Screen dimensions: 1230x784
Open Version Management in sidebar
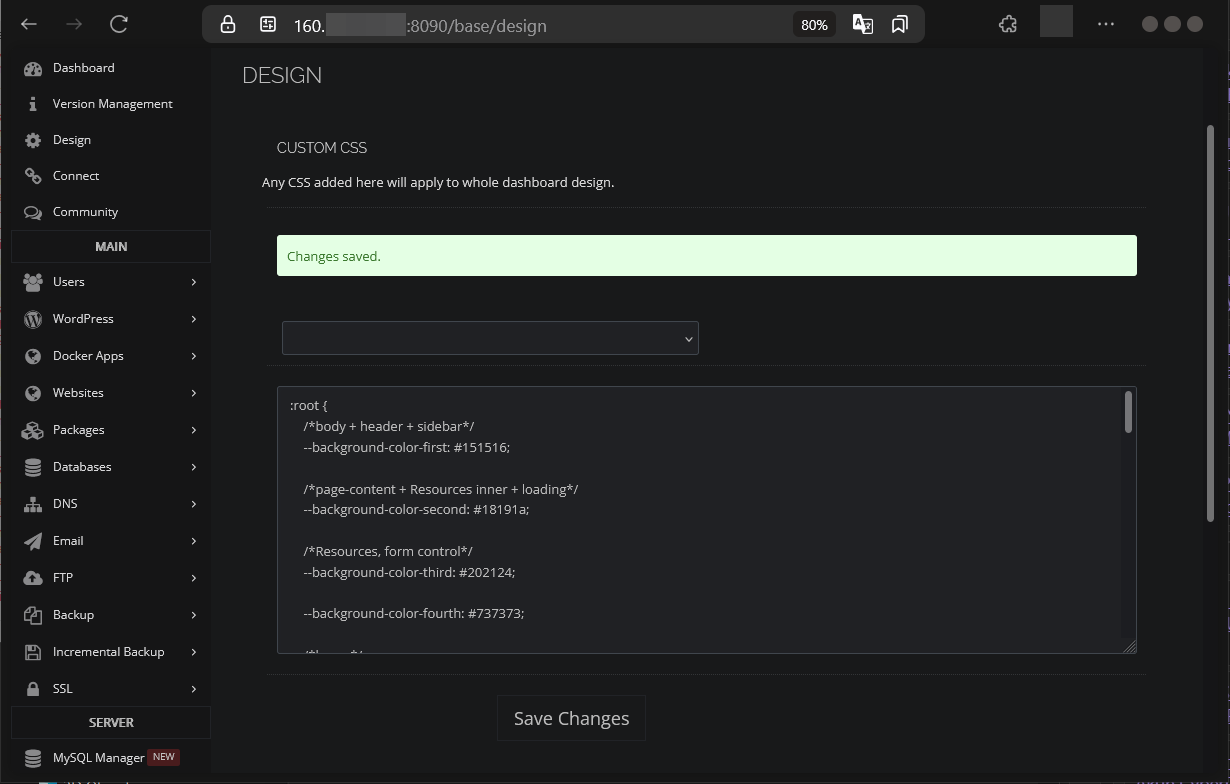click(112, 104)
